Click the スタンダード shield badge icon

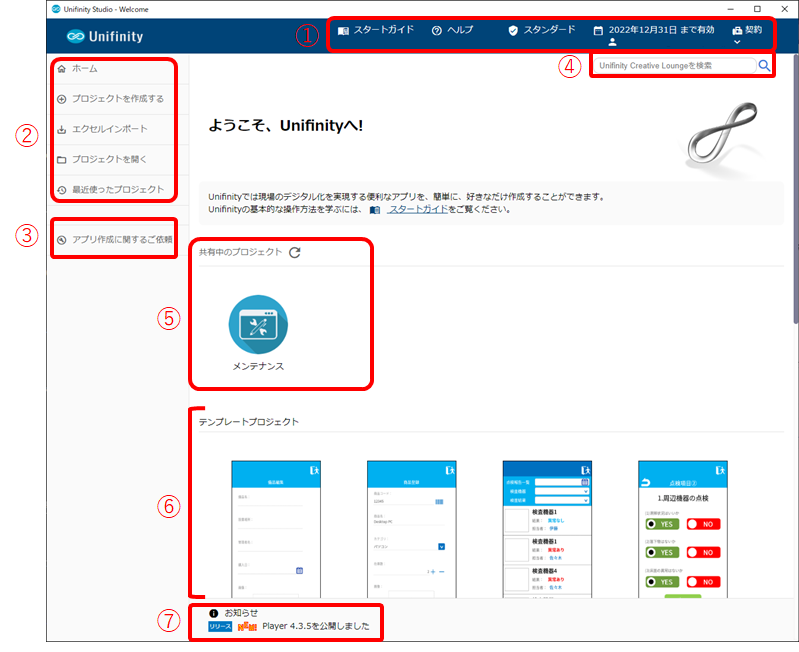[x=513, y=31]
